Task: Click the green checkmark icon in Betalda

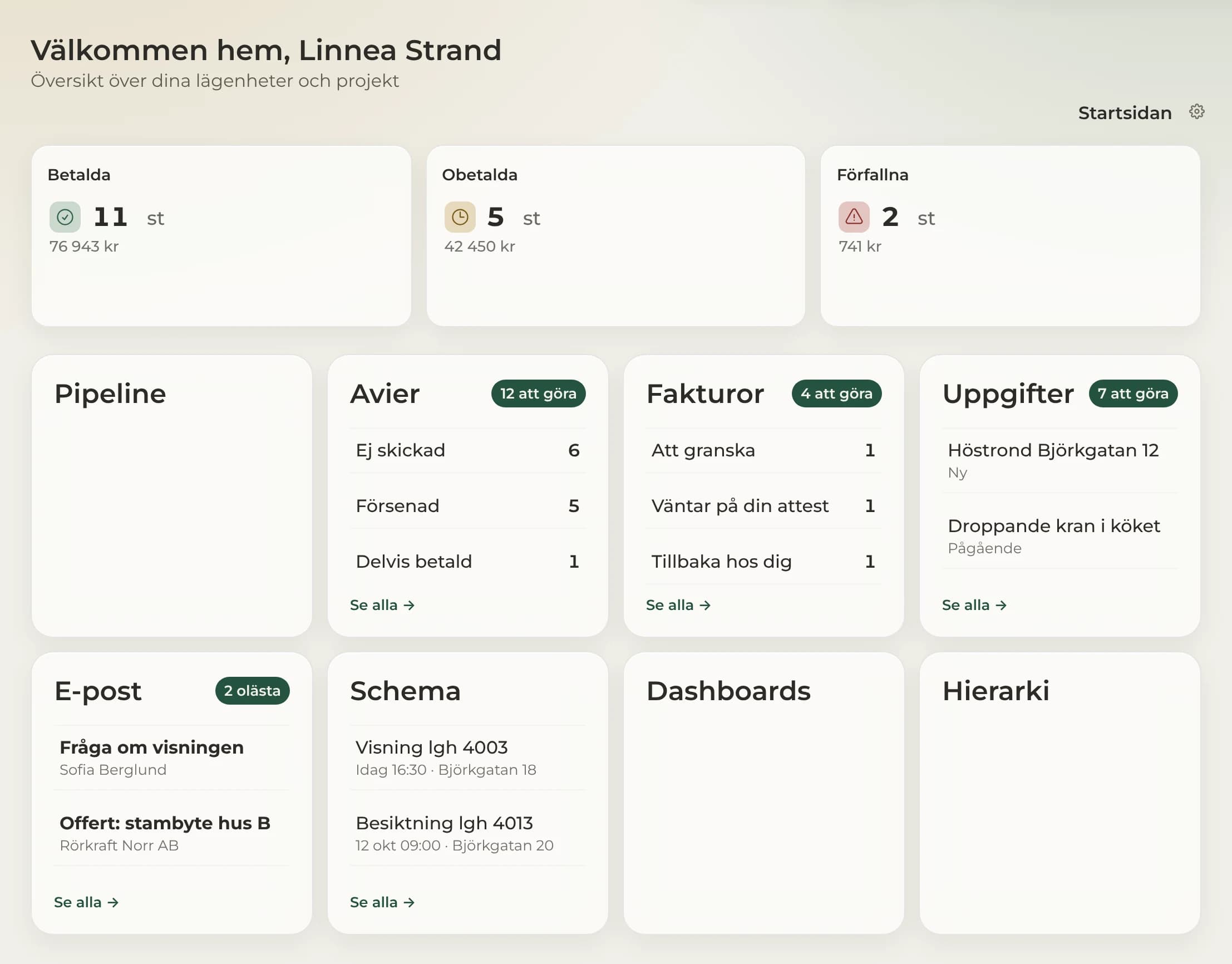Action: pyautogui.click(x=65, y=217)
